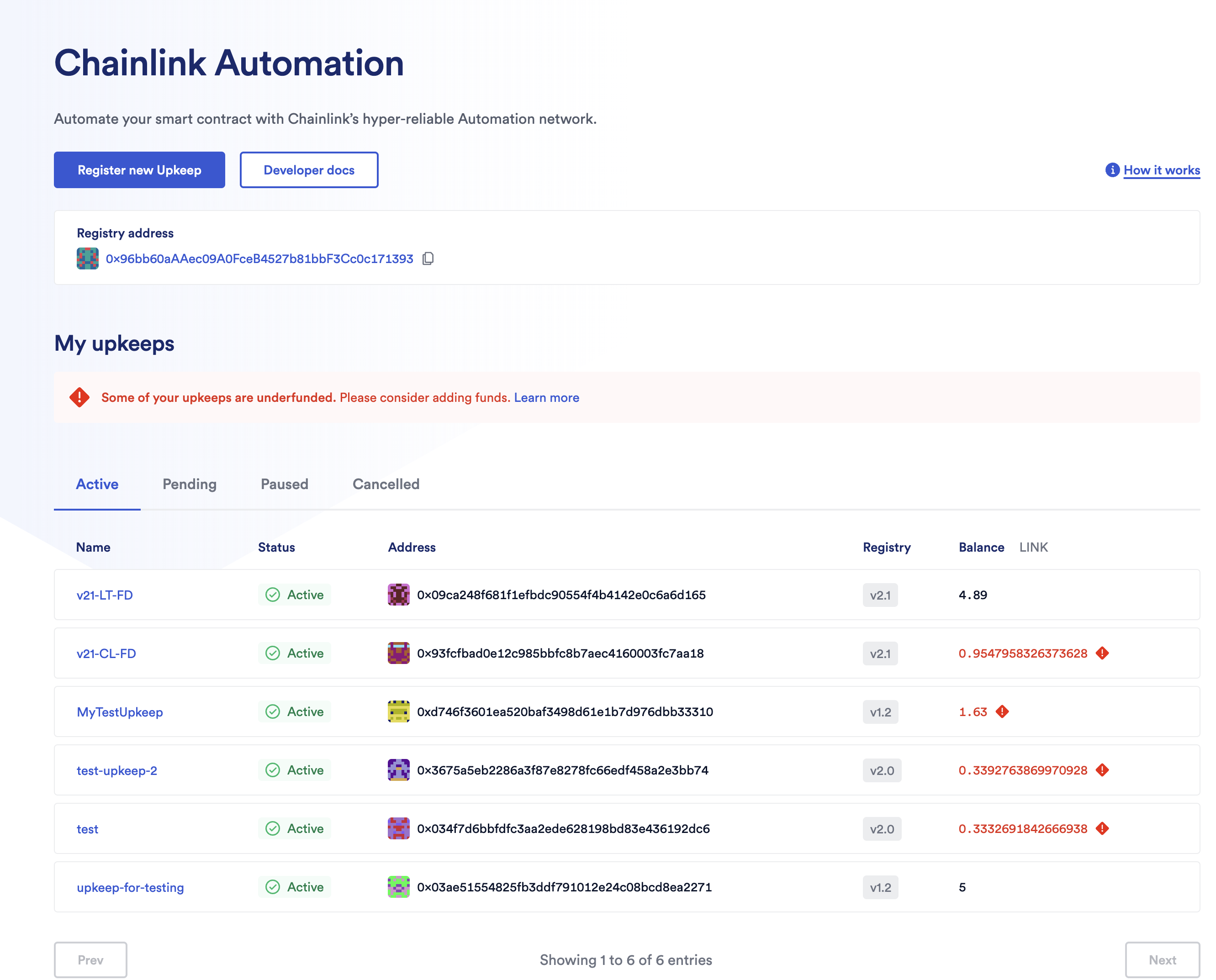This screenshot has width=1216, height=980.
Task: Click the registry address identicon avatar
Action: tap(88, 258)
